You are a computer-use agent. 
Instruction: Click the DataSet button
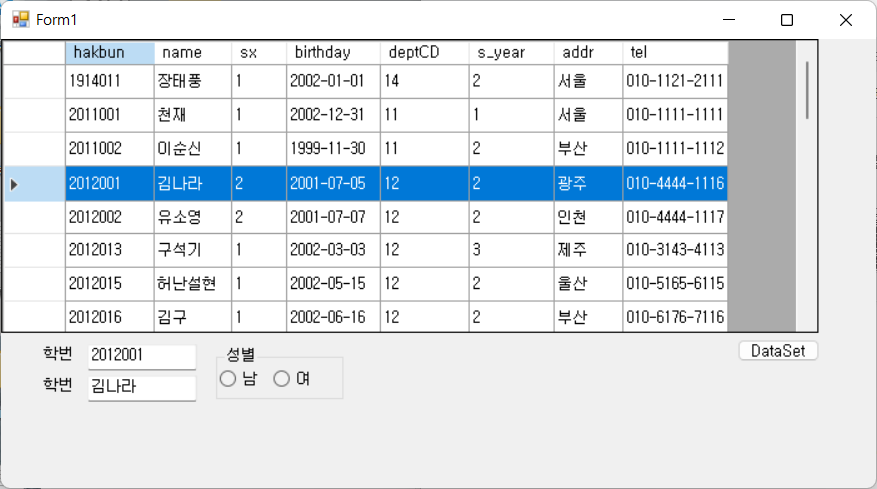778,351
